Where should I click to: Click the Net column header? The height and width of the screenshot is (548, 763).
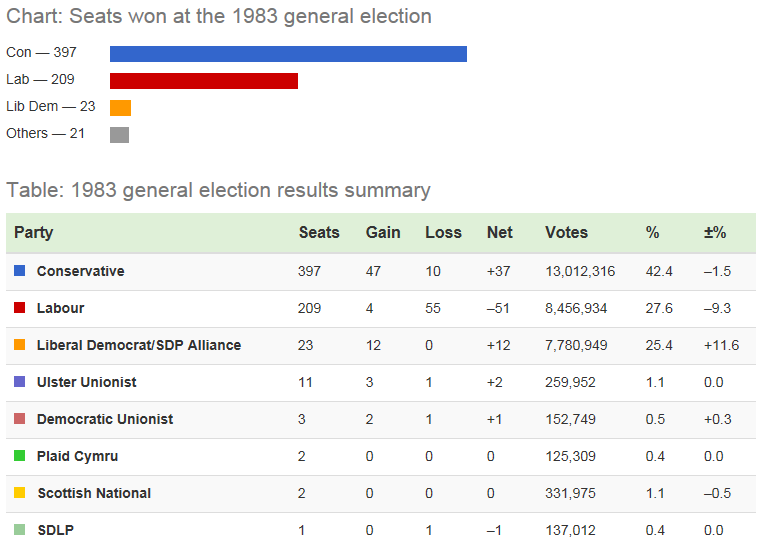click(500, 233)
